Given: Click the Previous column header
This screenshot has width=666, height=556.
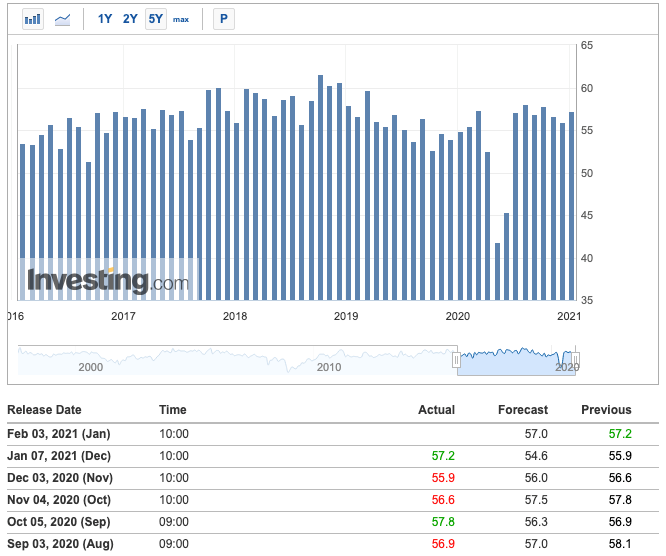Looking at the screenshot, I should coord(606,410).
